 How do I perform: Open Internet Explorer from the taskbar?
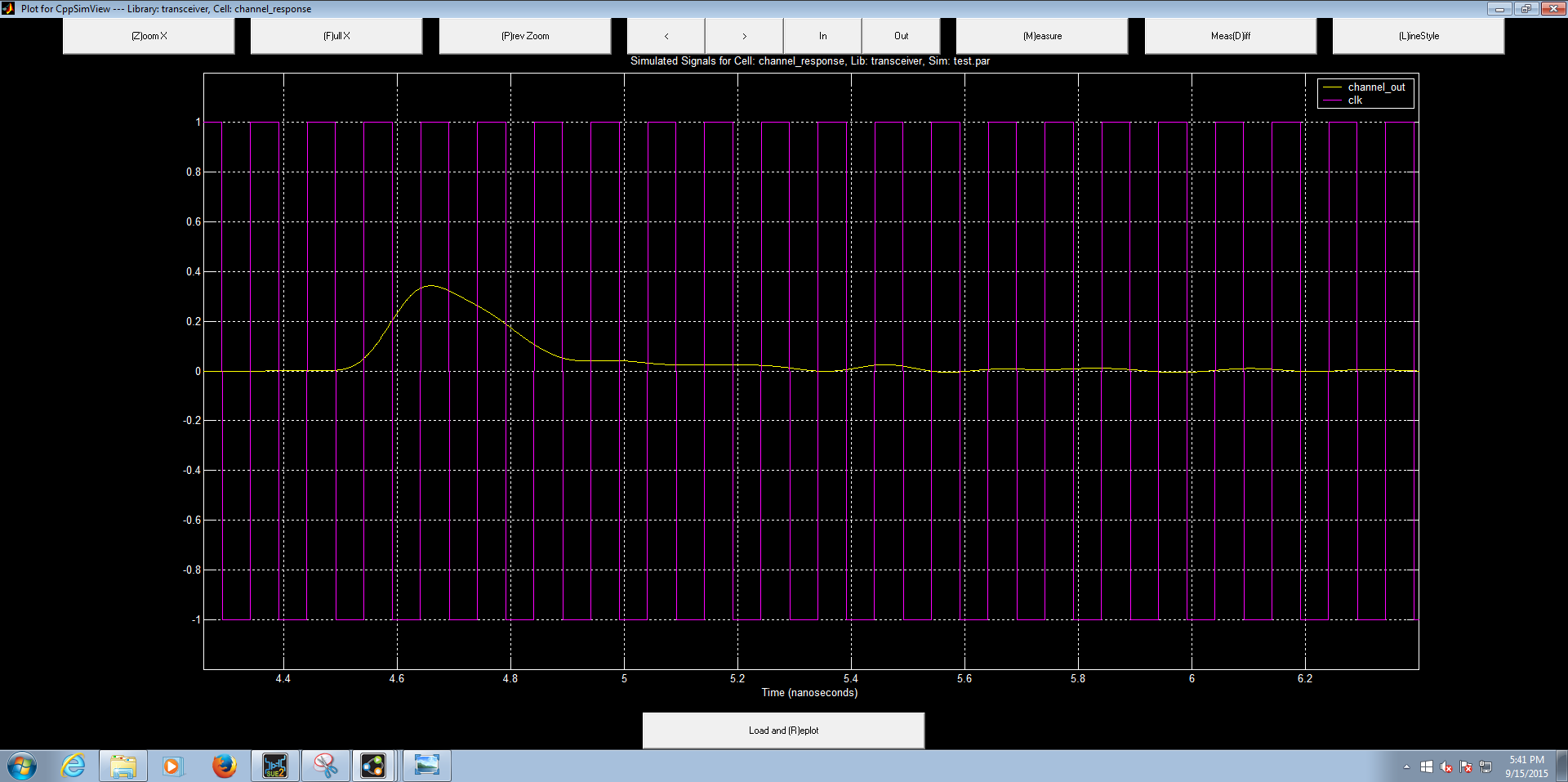coord(73,766)
